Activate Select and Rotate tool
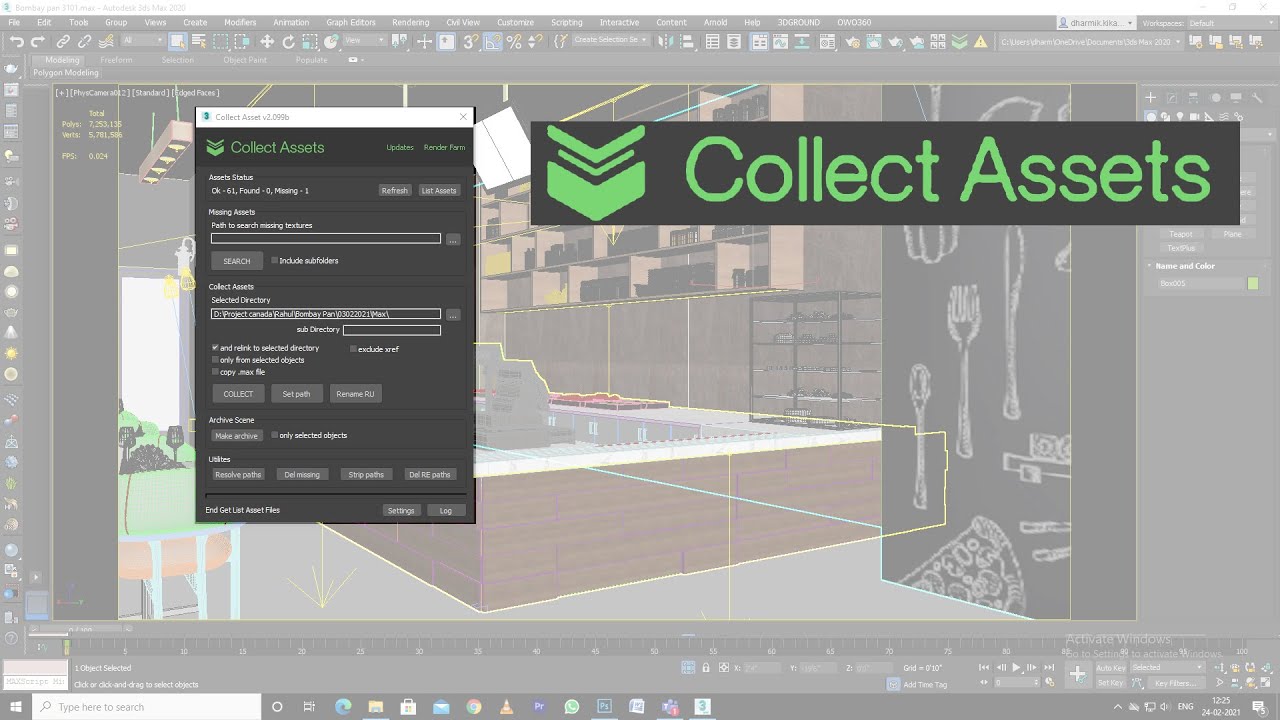The image size is (1280, 720). click(288, 41)
